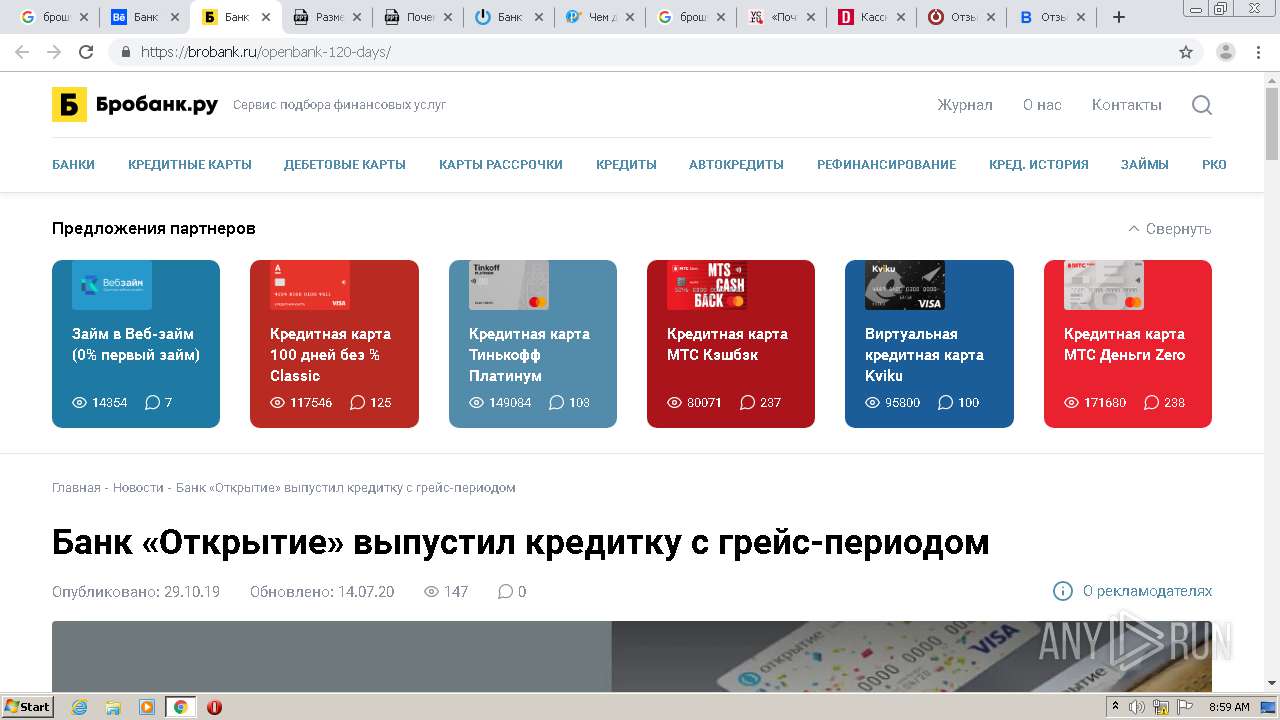
Task: Open the media player taskbar icon
Action: [x=147, y=707]
